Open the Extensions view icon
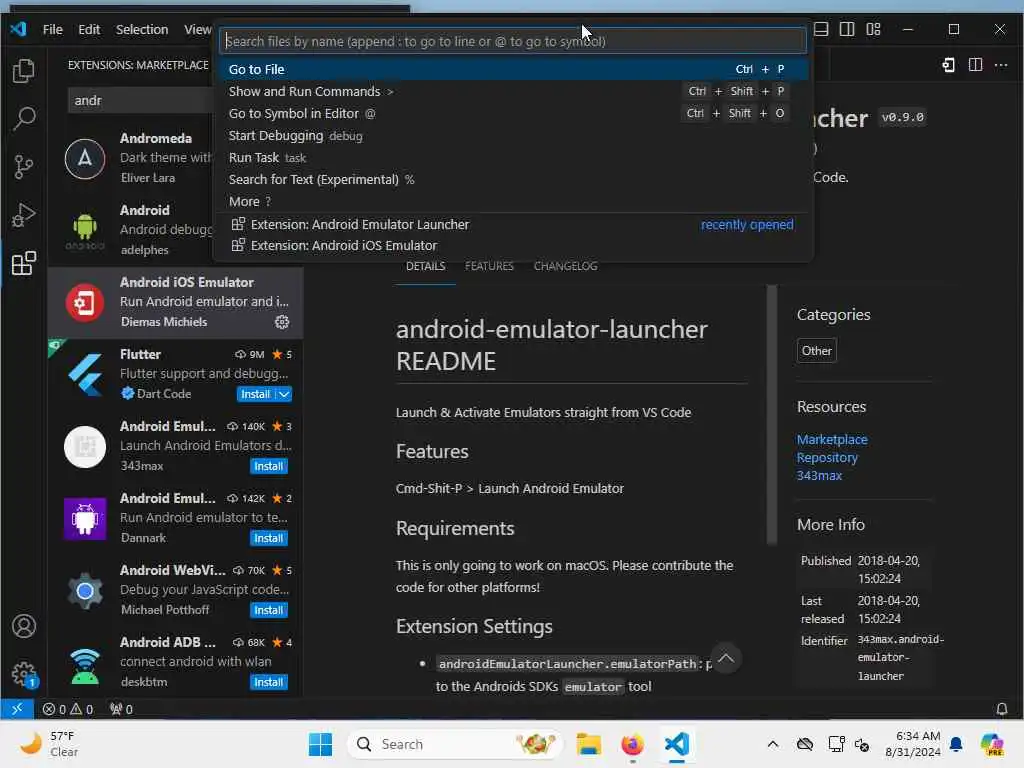 click(x=24, y=263)
